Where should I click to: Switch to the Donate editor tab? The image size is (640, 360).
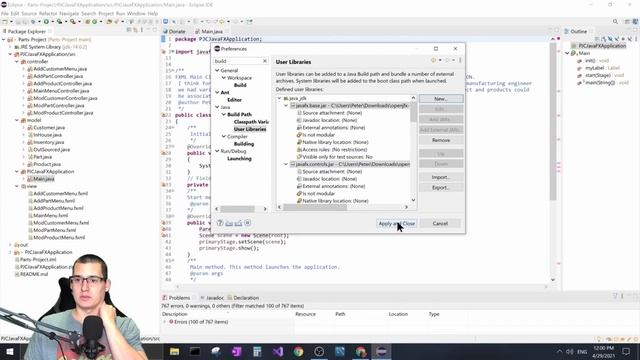click(x=174, y=31)
